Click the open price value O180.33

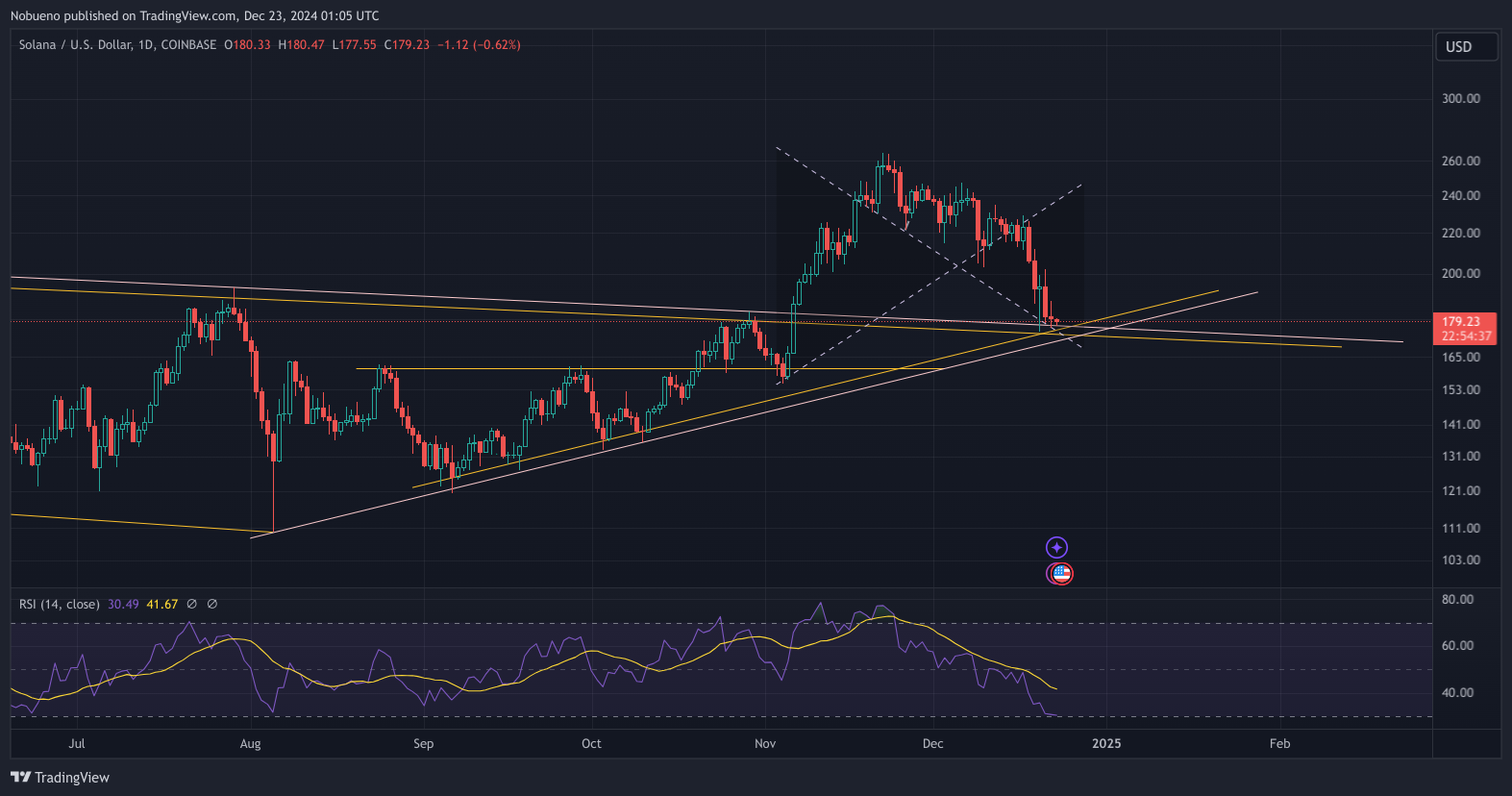248,44
